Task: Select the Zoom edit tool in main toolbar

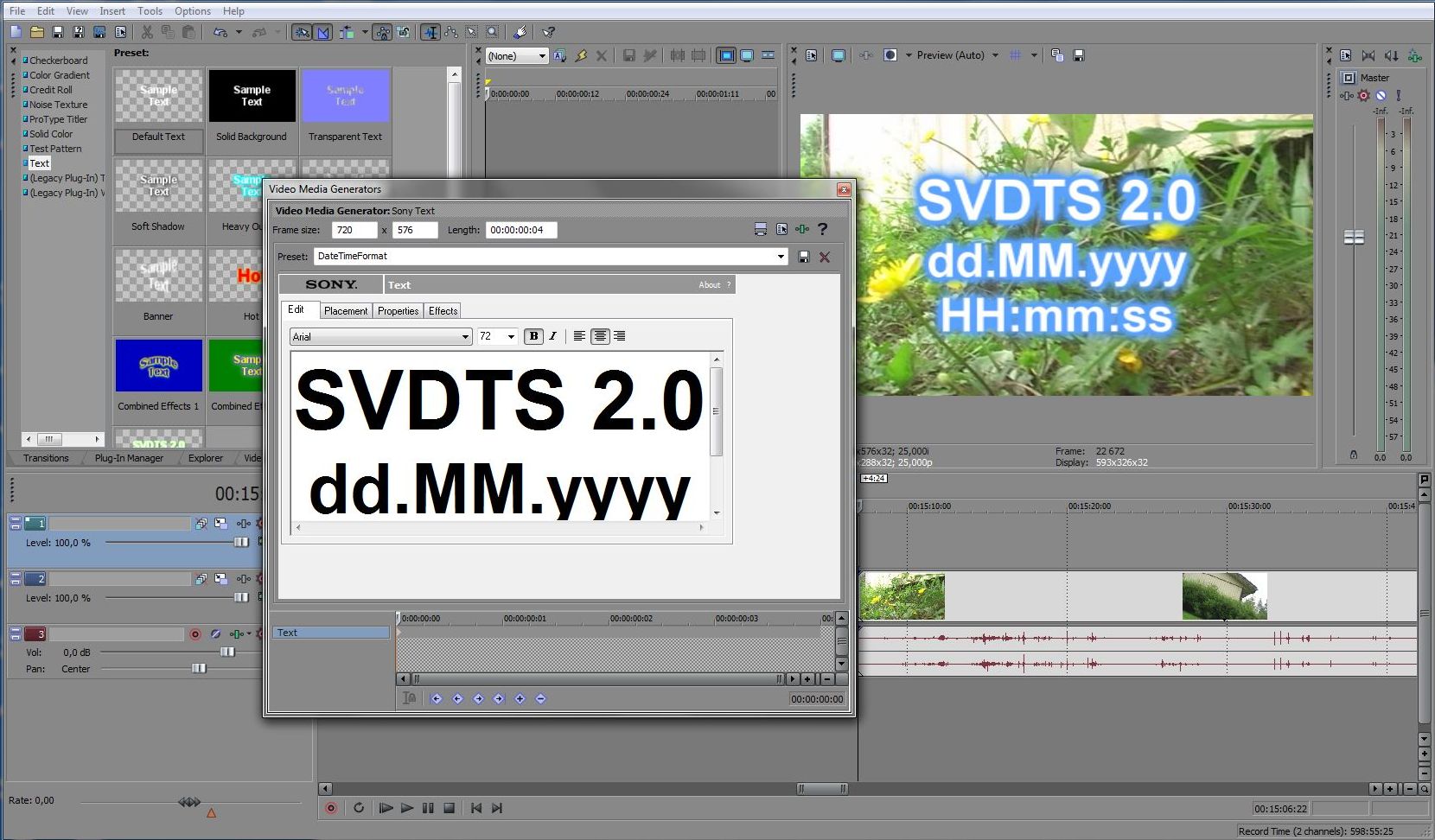Action: pyautogui.click(x=493, y=32)
